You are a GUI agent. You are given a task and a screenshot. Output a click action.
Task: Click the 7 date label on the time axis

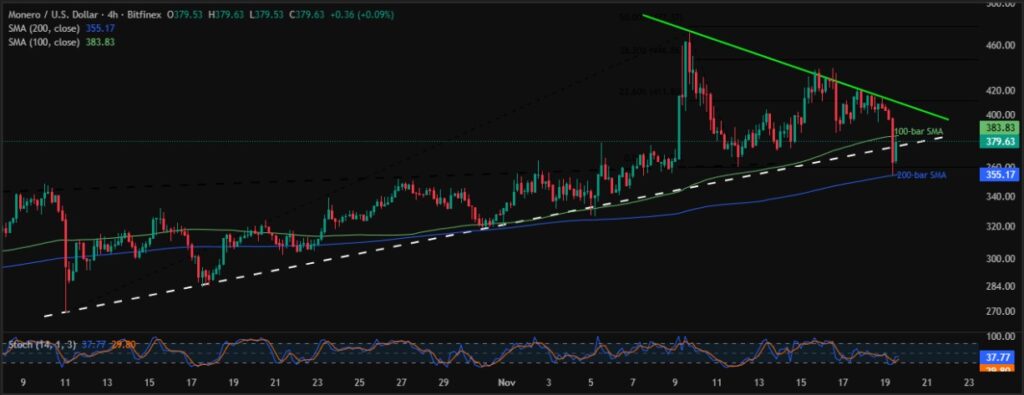click(633, 384)
